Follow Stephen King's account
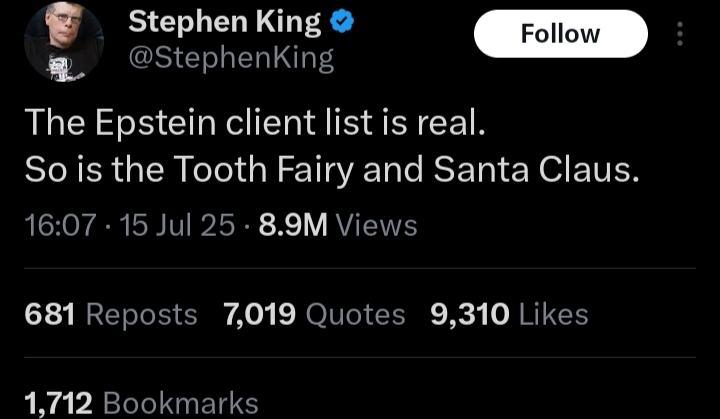The height and width of the screenshot is (419, 720). (561, 34)
